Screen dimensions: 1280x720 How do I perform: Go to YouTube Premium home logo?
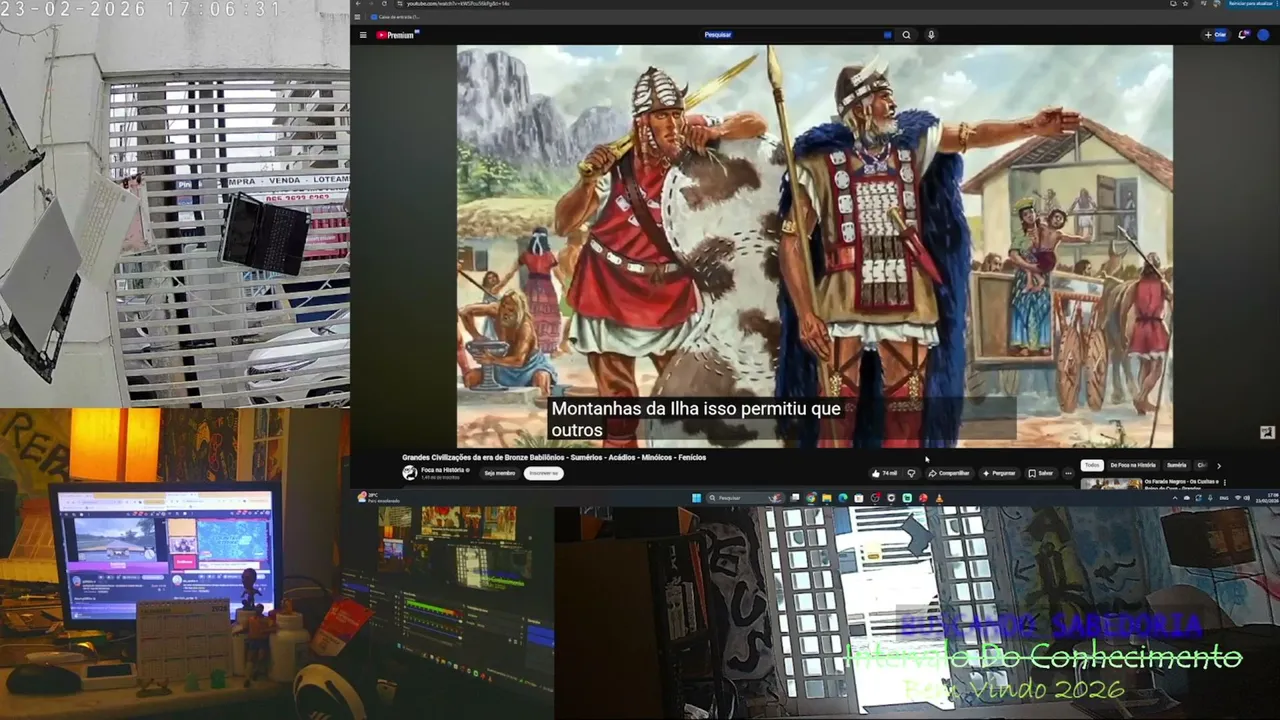pos(398,35)
